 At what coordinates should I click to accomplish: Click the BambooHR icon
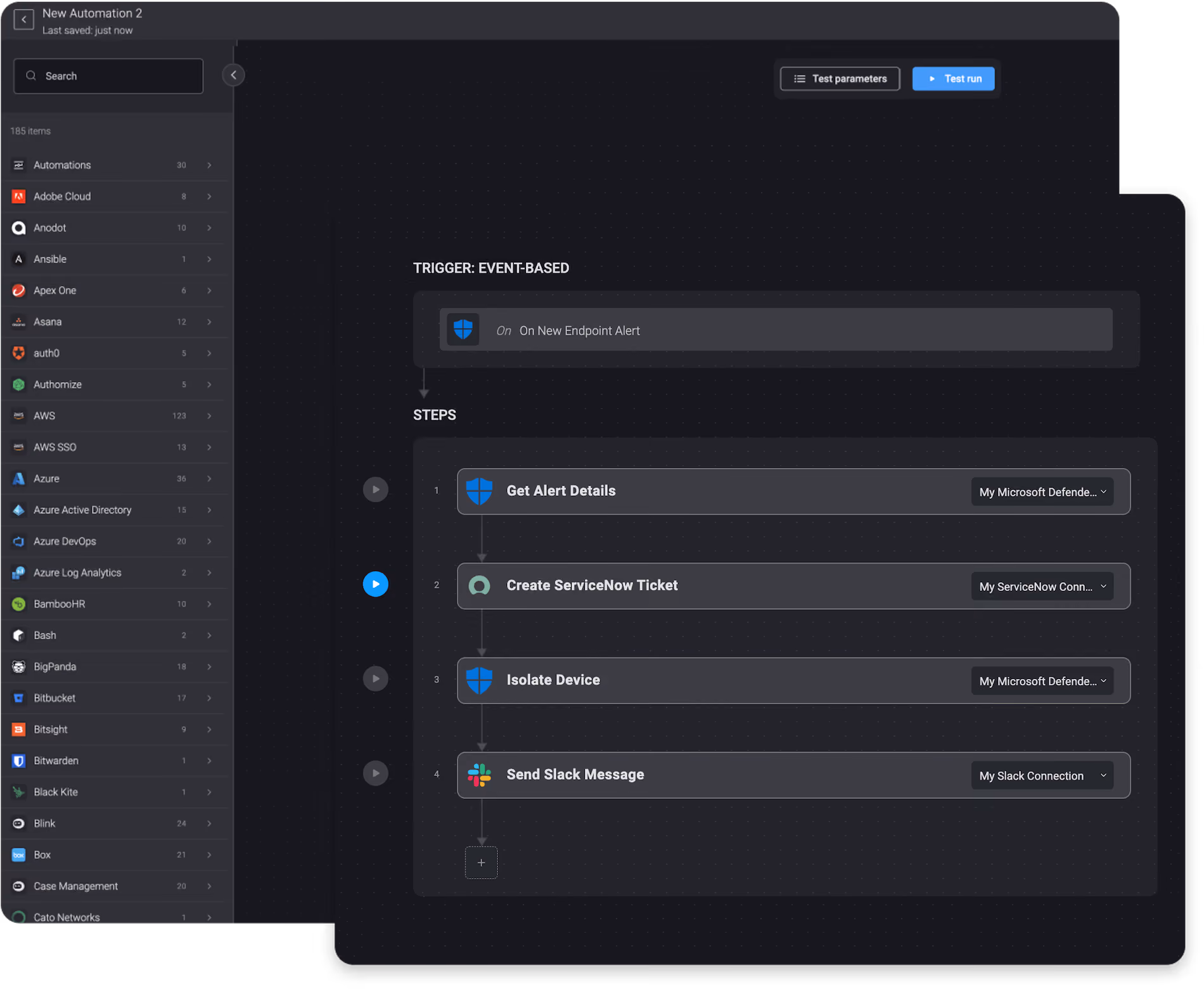click(19, 604)
